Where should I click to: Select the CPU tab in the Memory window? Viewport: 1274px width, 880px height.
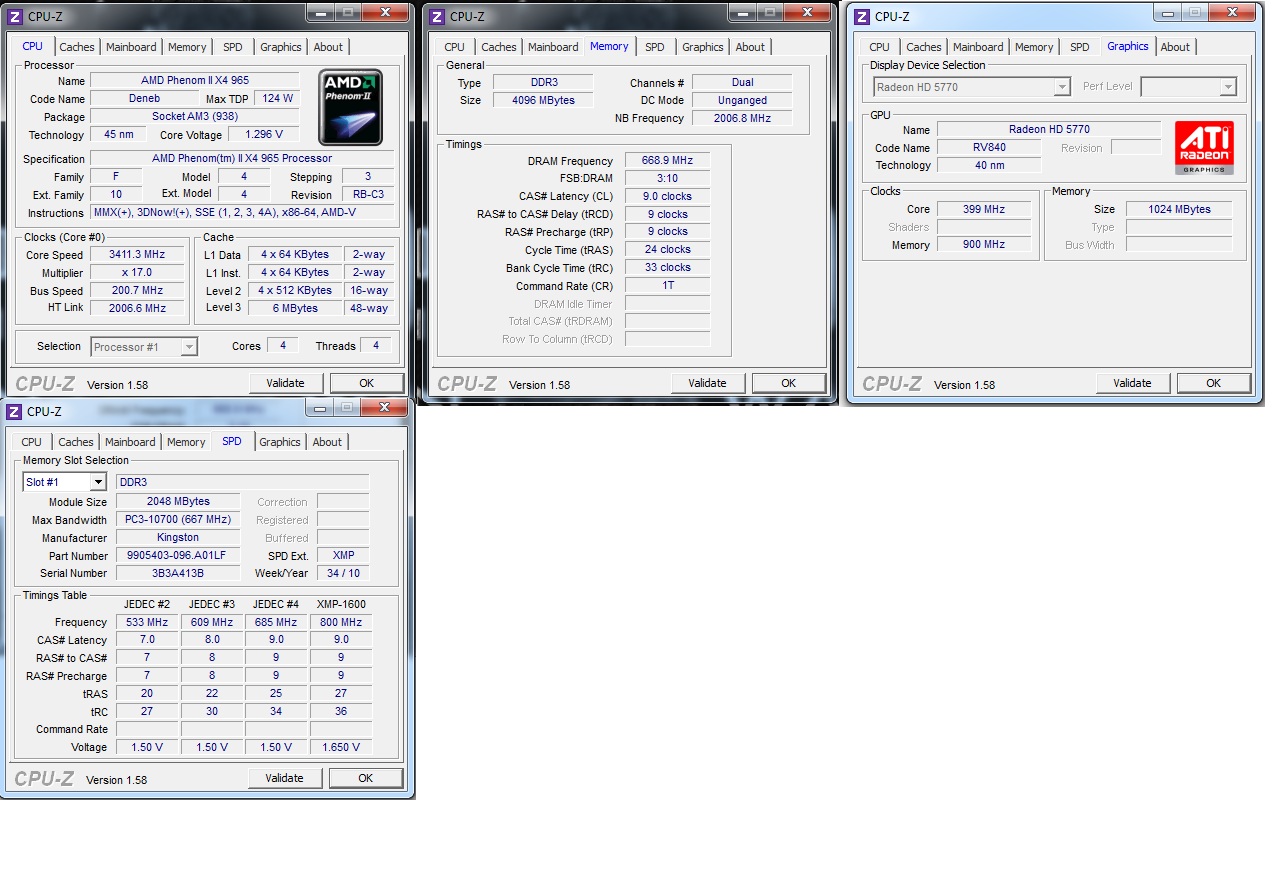tap(454, 47)
